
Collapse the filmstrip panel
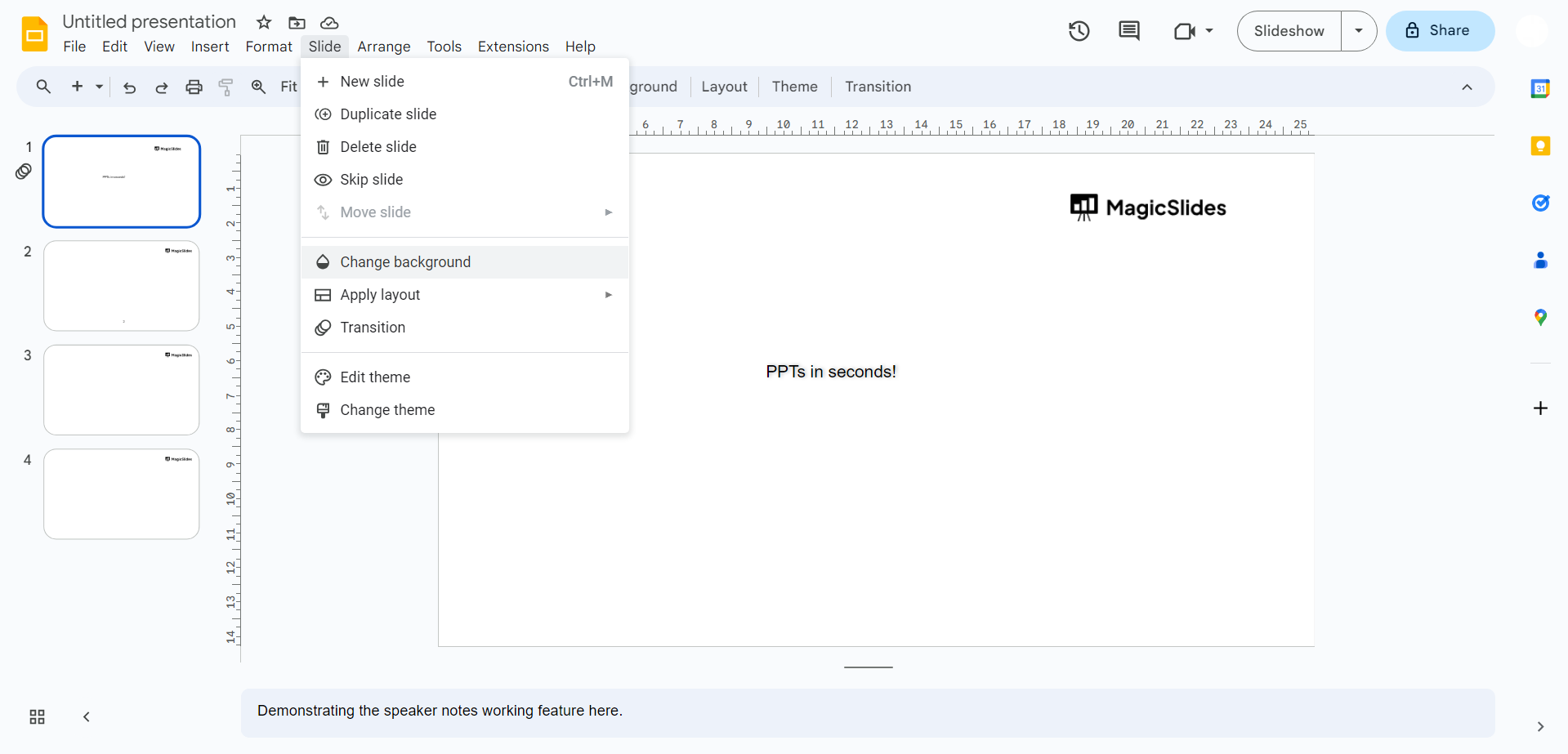pos(87,717)
